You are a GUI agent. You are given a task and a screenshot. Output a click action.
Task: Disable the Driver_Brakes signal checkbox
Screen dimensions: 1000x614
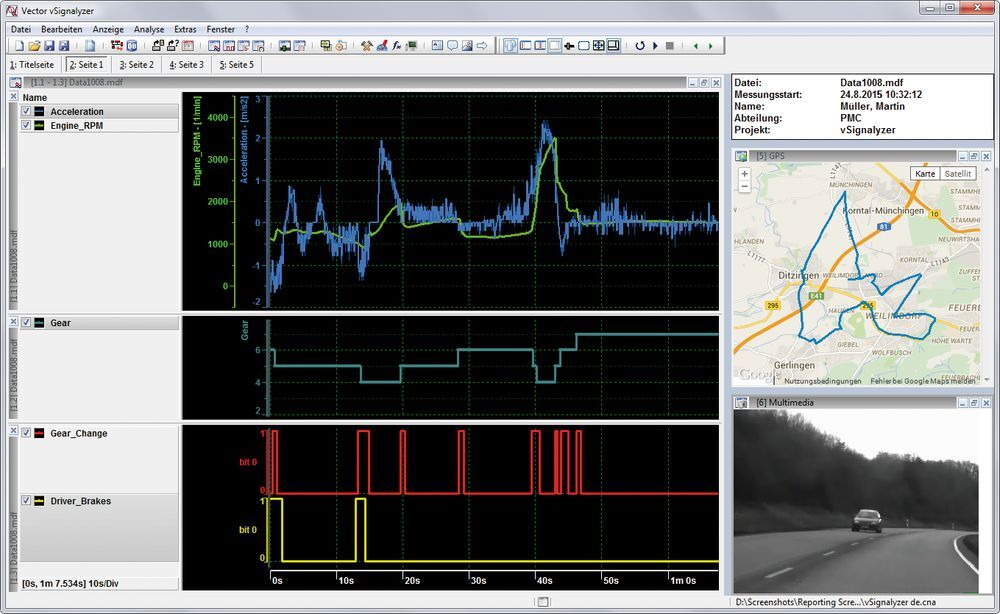[x=27, y=500]
